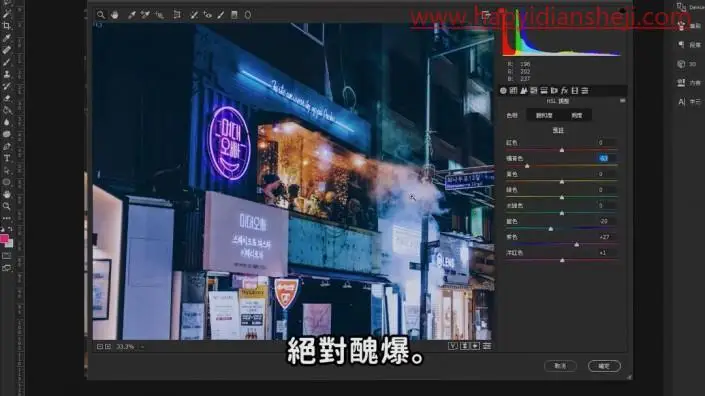The height and width of the screenshot is (396, 705).
Task: Choose the Red Eye Removal tool
Action: [x=207, y=15]
